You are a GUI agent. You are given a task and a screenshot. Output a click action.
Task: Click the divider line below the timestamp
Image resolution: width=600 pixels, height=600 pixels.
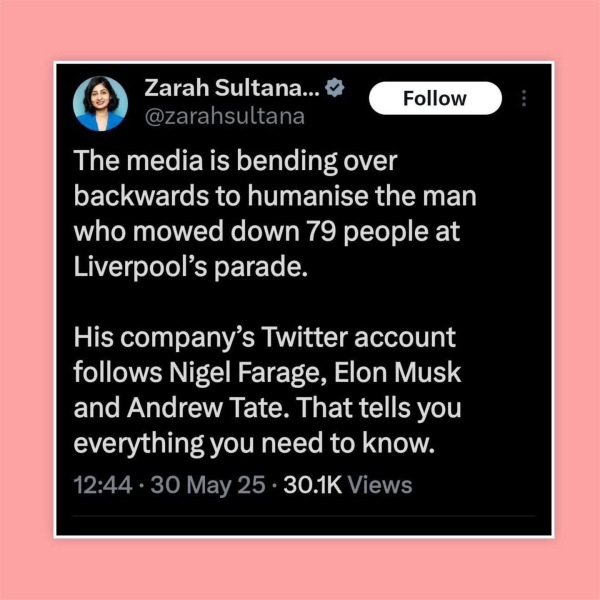304,516
